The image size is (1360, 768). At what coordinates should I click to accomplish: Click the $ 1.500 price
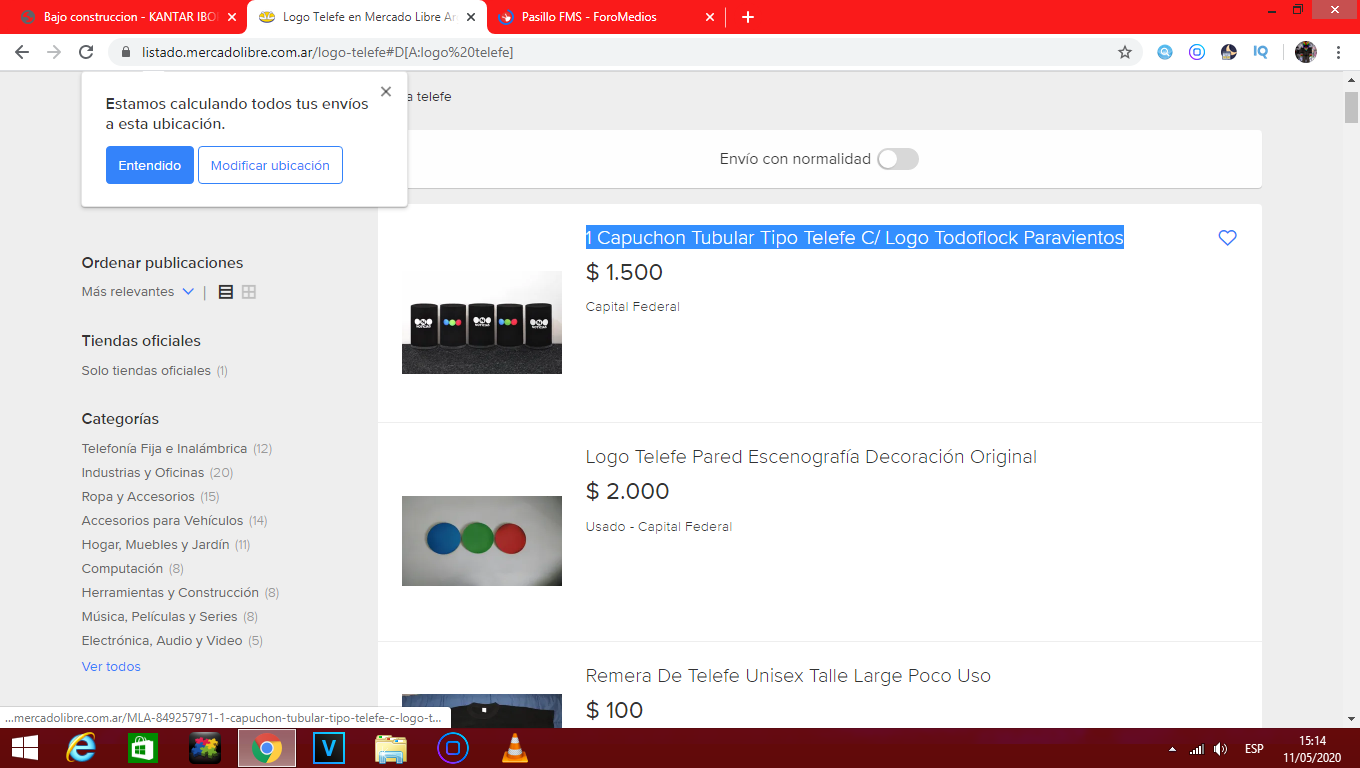[624, 272]
